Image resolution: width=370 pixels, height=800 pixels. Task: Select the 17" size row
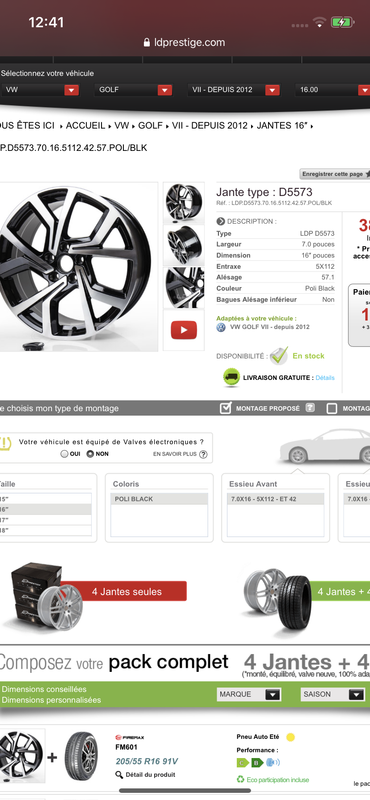[x=45, y=520]
